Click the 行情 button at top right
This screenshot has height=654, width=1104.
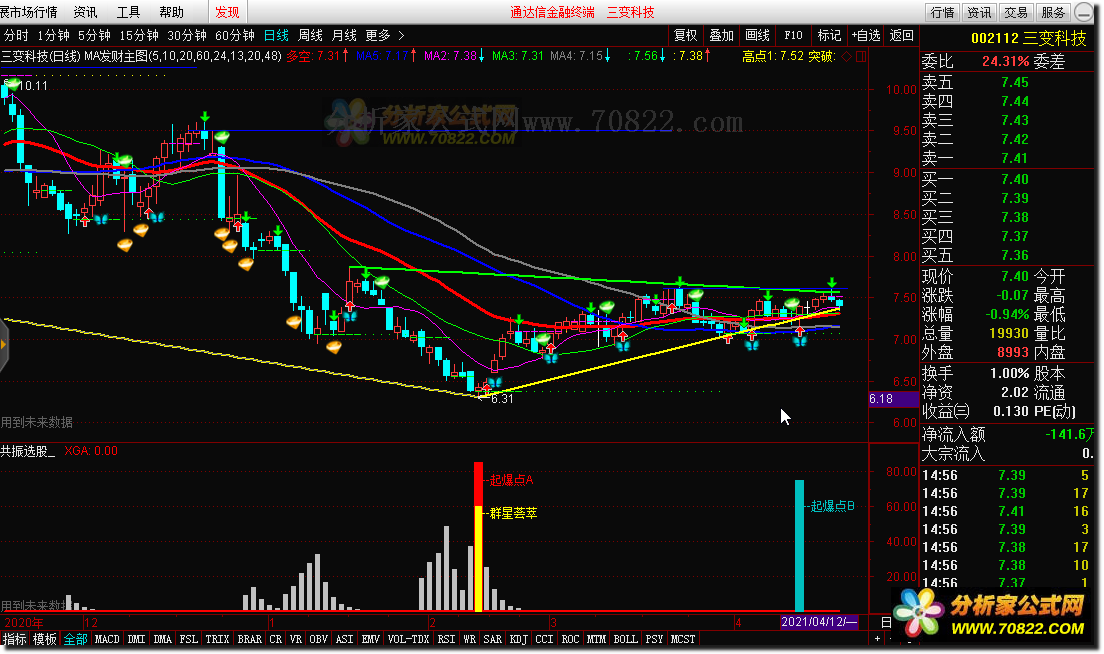click(x=942, y=13)
